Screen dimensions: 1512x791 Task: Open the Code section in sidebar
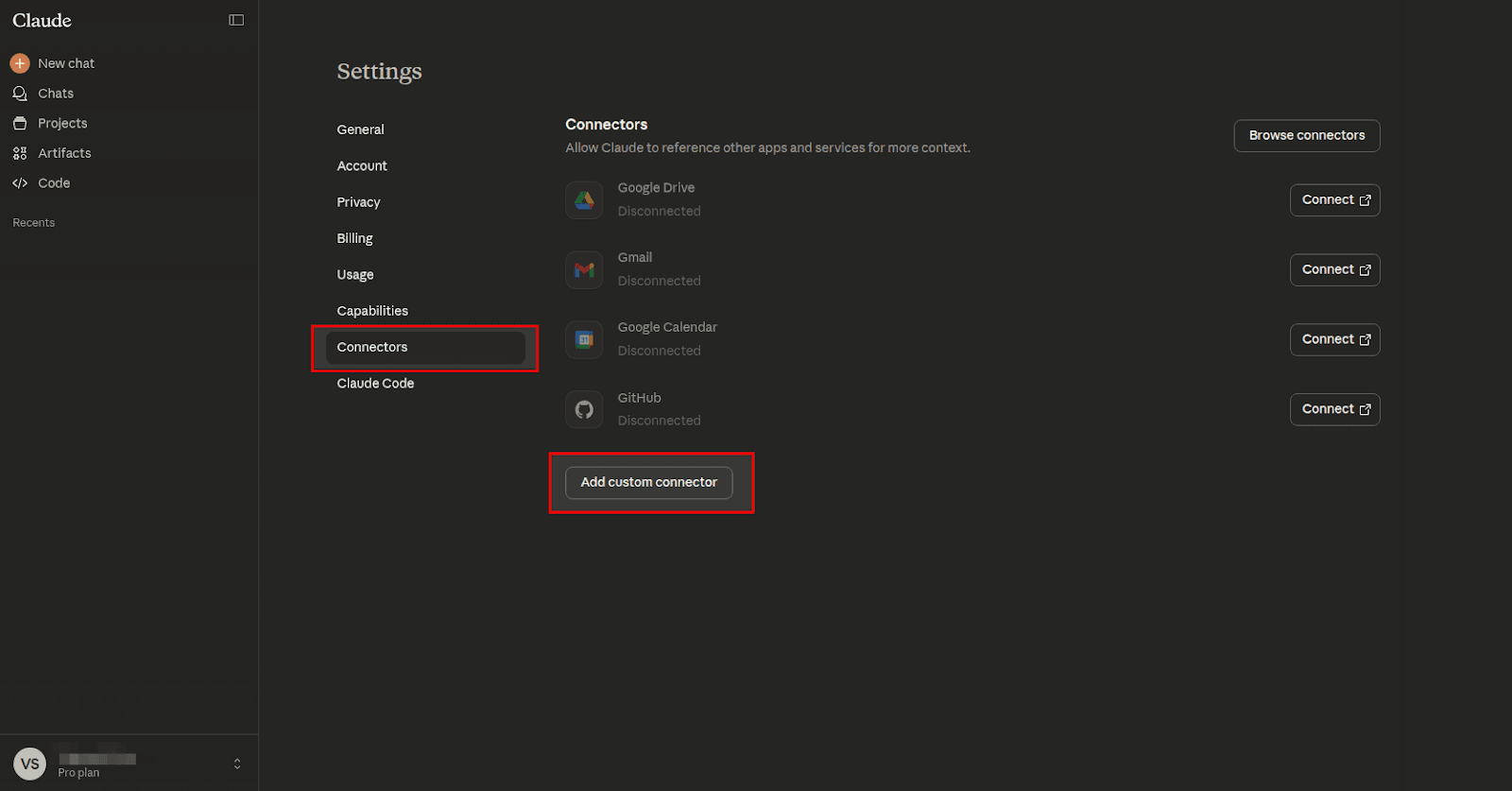[53, 183]
